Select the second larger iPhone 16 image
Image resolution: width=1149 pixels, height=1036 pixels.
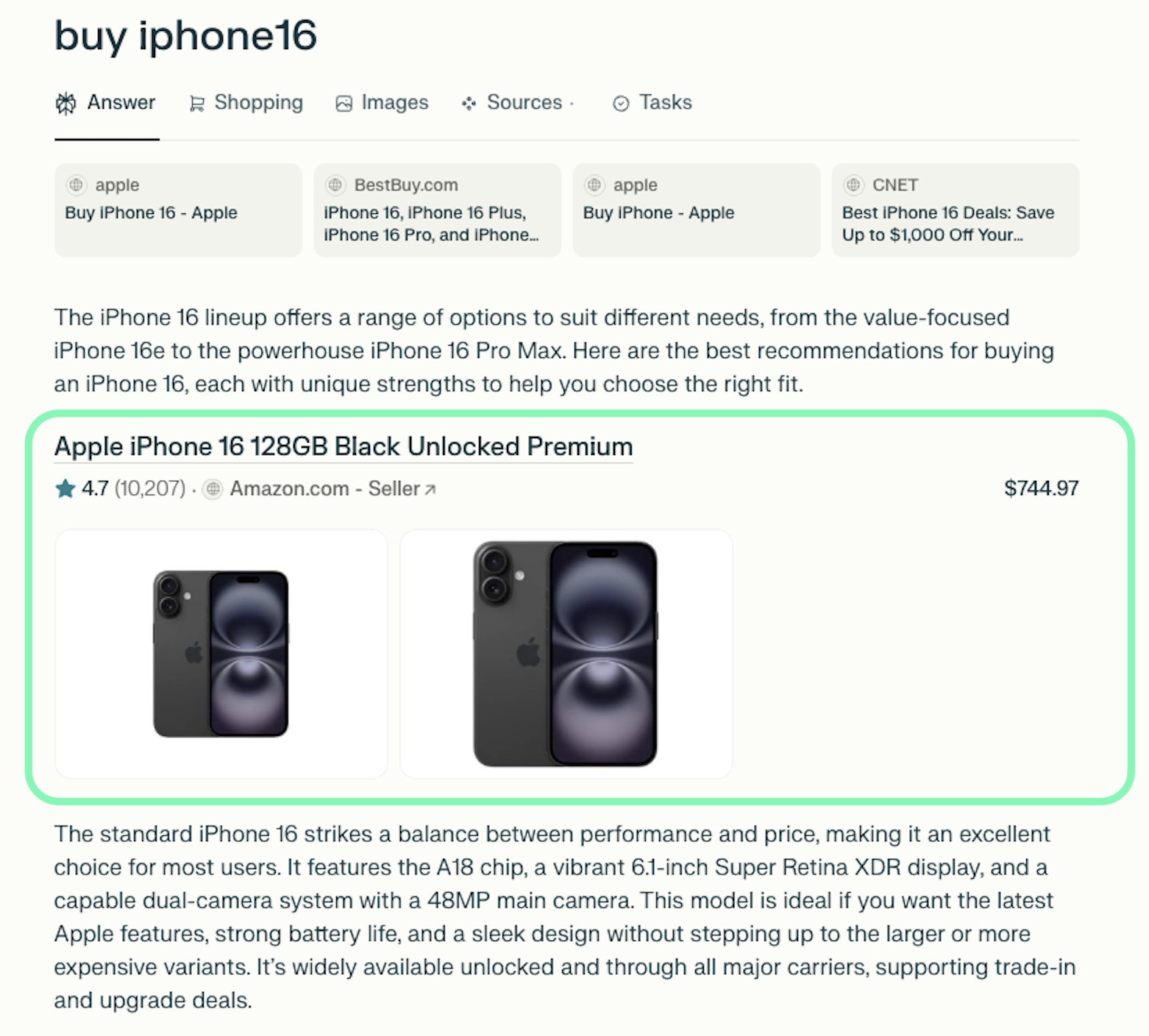coord(566,654)
